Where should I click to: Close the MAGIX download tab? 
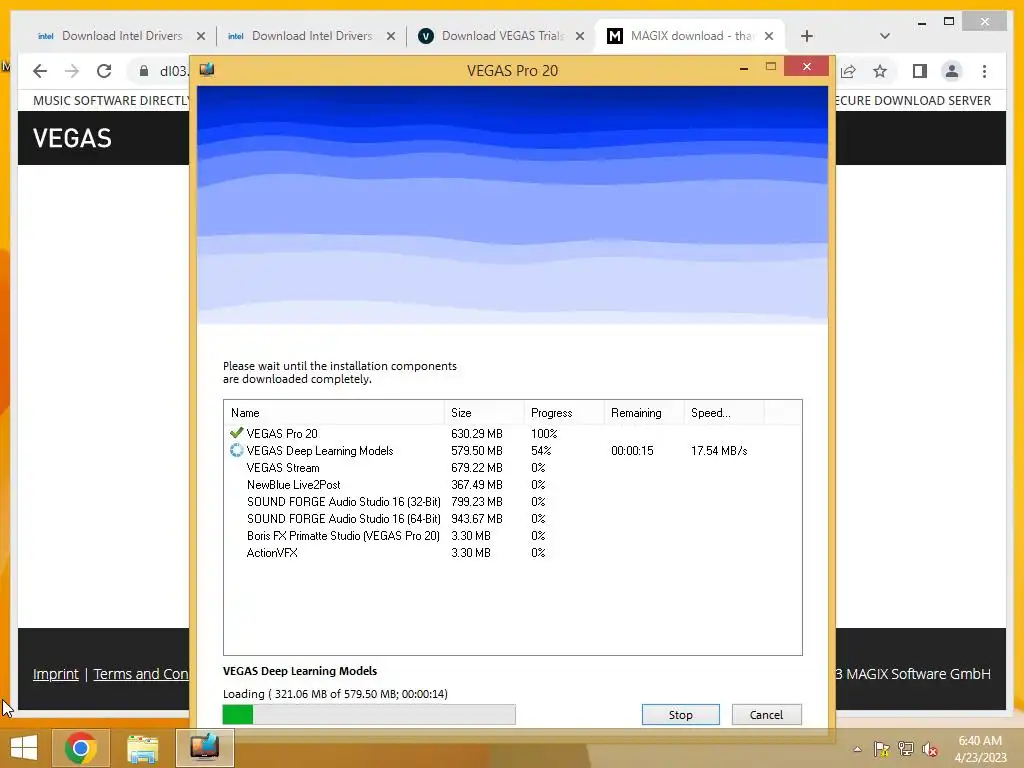pos(769,36)
